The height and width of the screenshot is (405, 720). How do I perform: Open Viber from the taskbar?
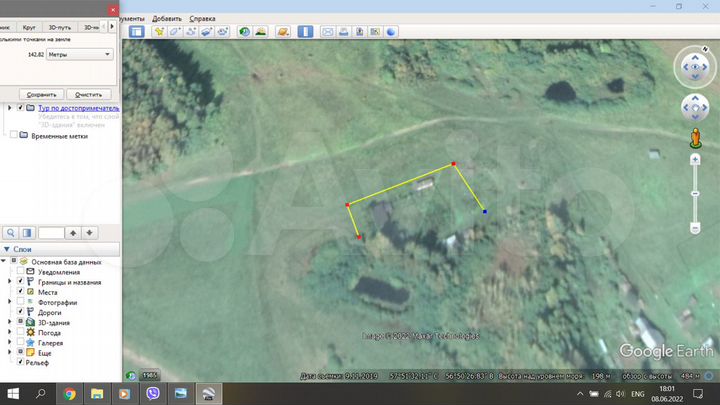pyautogui.click(x=152, y=394)
